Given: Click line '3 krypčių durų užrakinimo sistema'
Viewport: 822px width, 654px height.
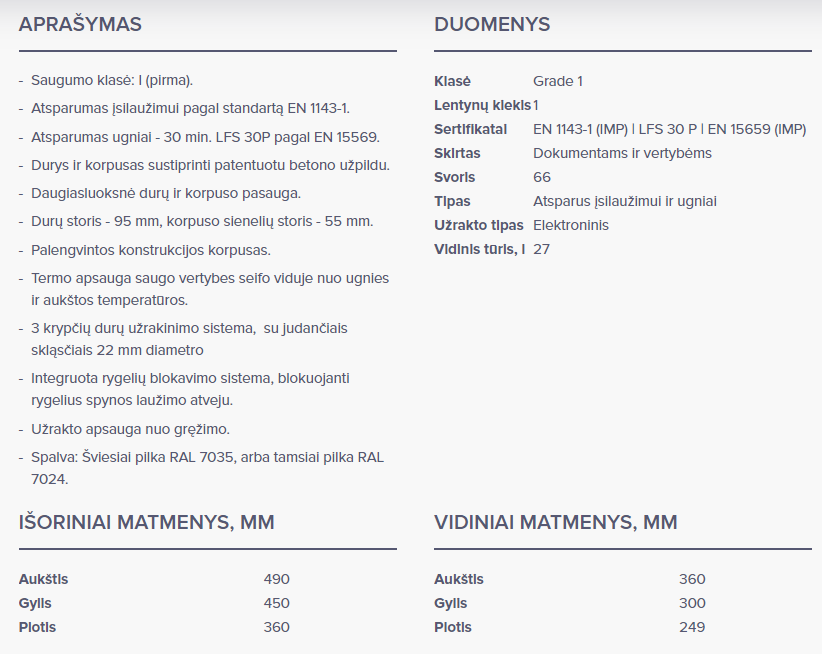Looking at the screenshot, I should pyautogui.click(x=189, y=339).
